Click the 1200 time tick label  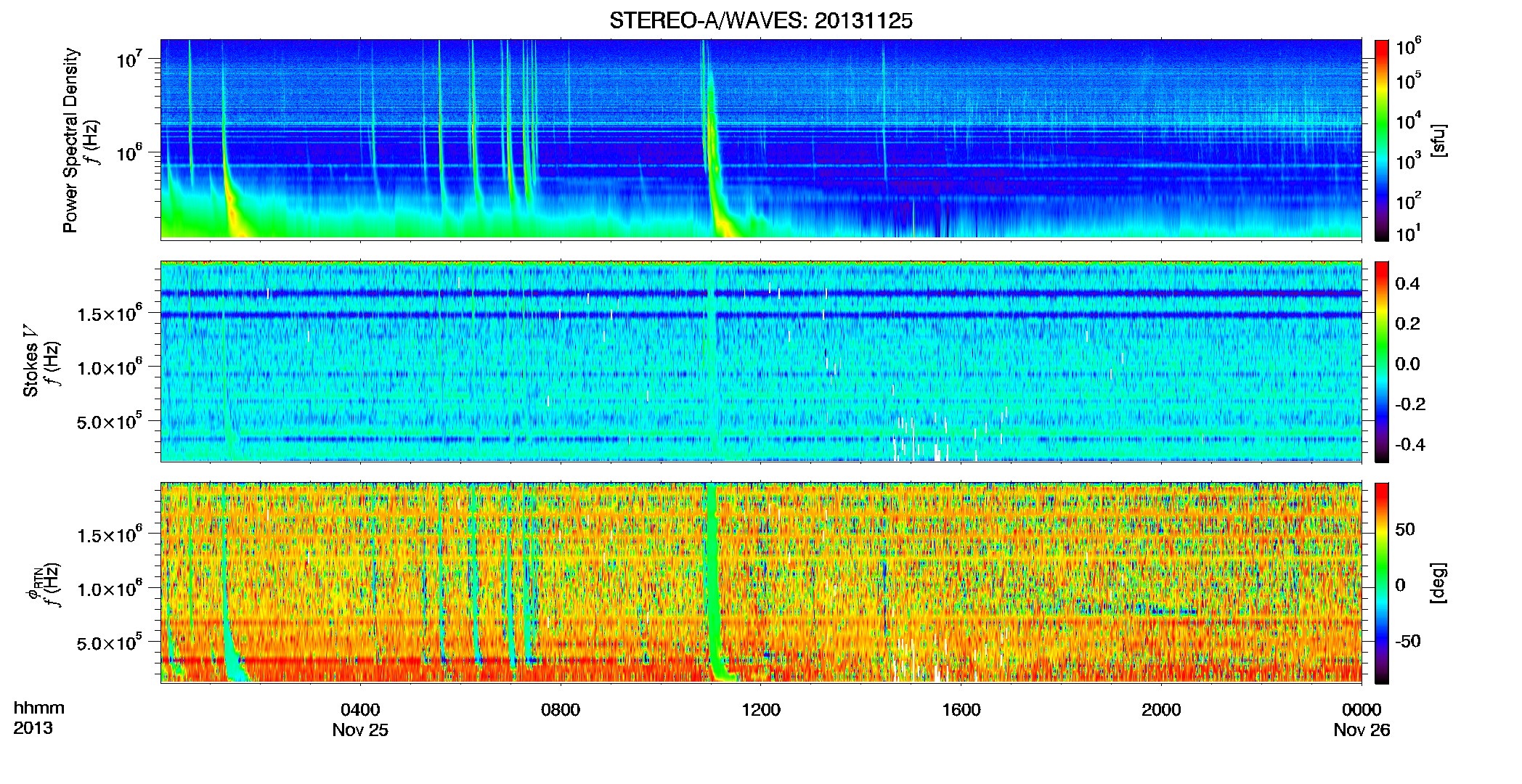[x=761, y=710]
